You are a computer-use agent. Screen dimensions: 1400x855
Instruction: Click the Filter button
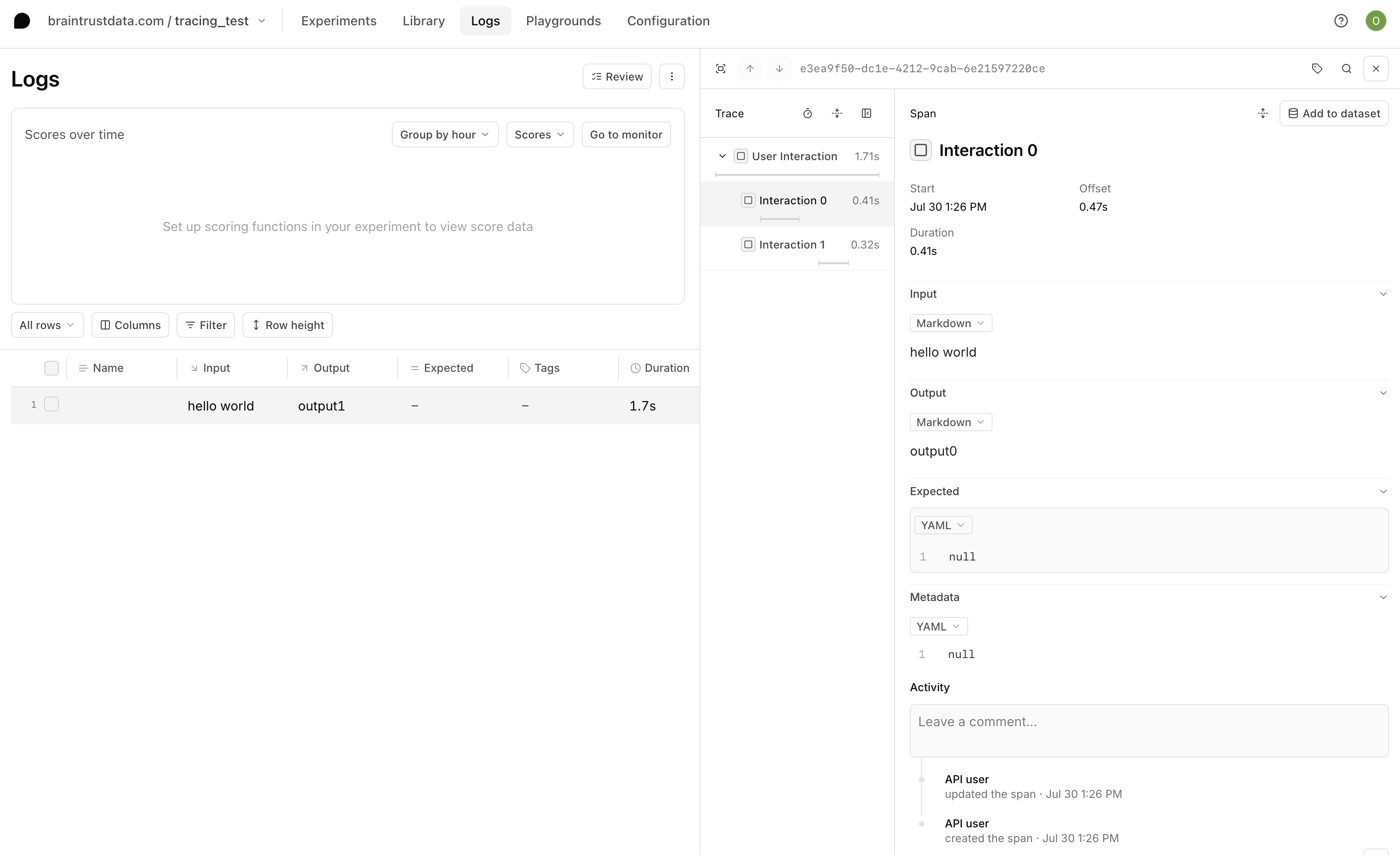point(206,325)
